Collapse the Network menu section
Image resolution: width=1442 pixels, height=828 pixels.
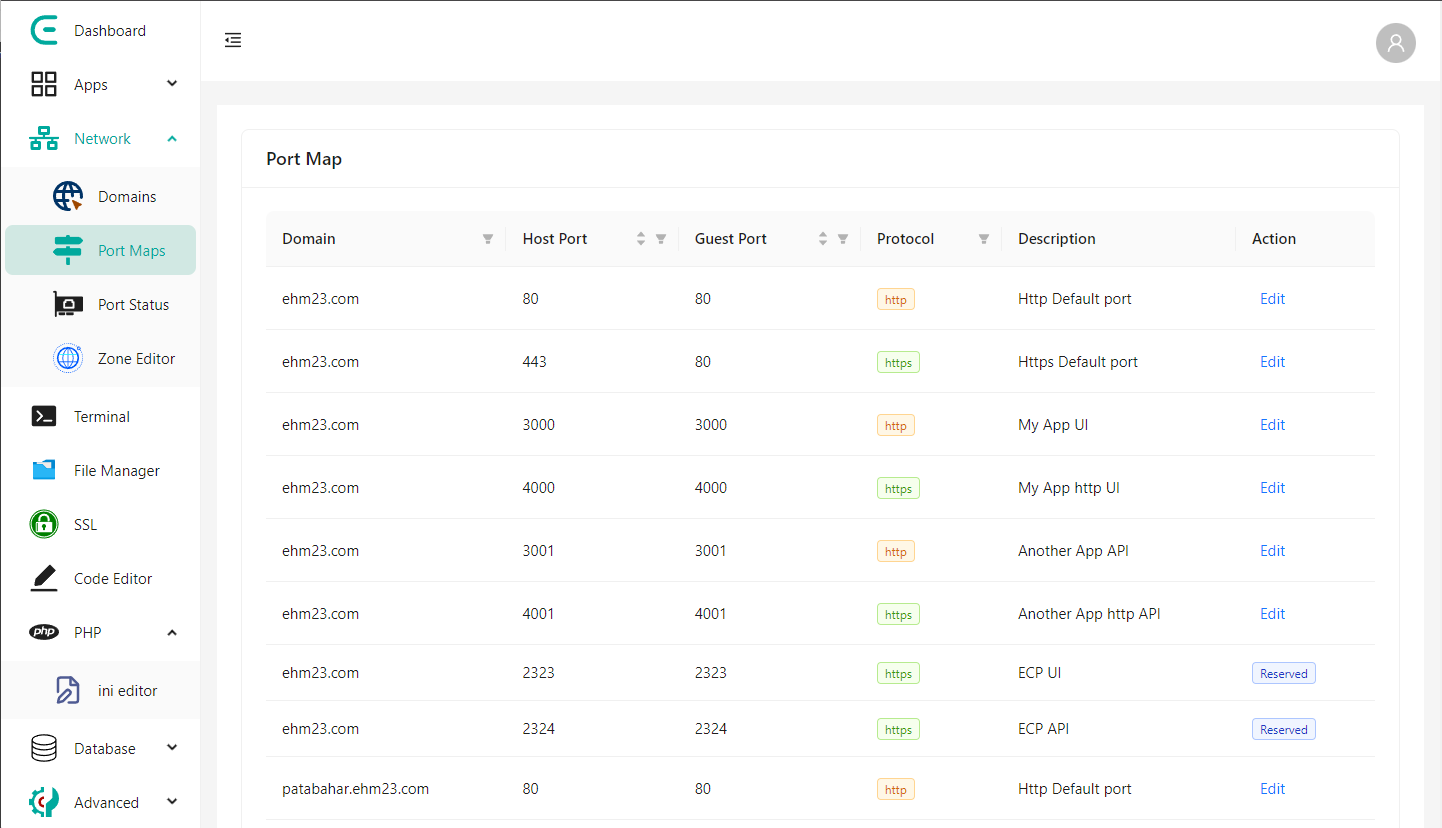[172, 139]
